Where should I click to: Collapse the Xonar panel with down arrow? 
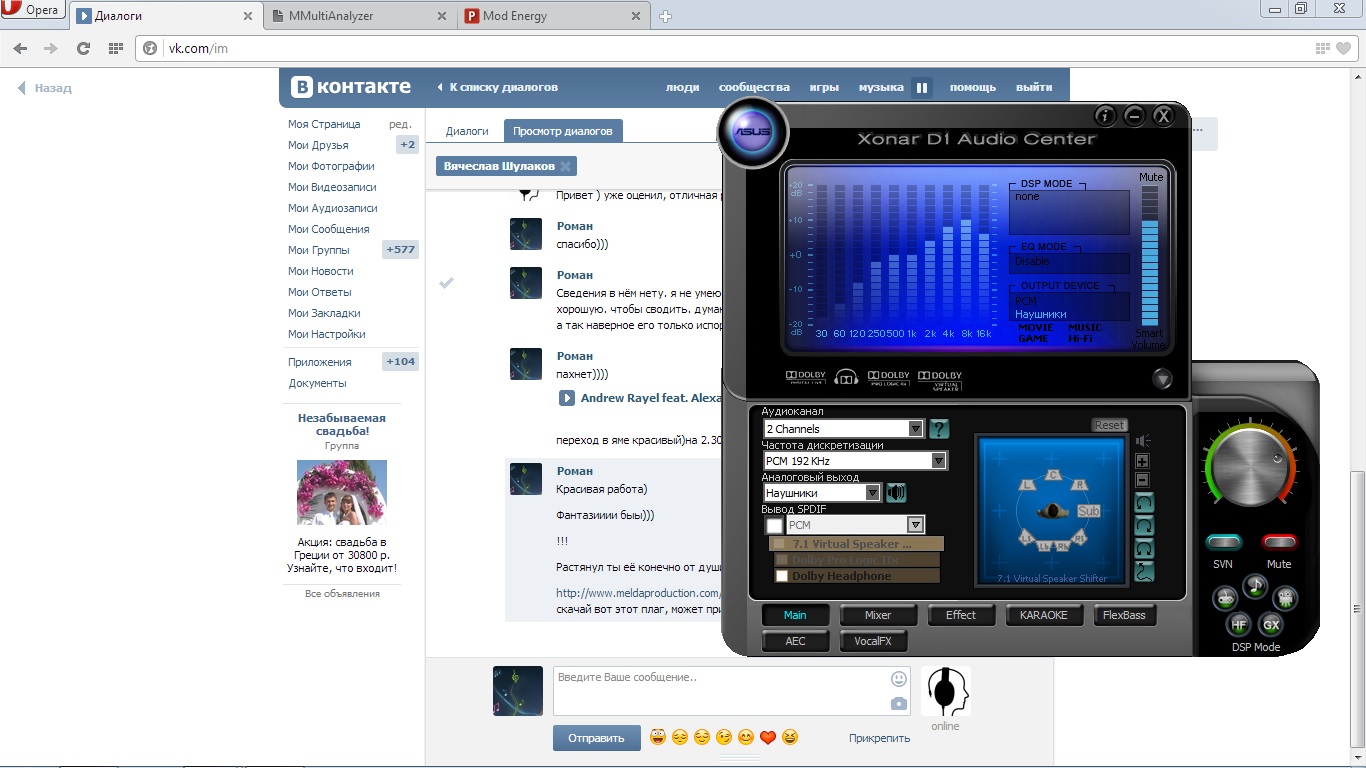(x=1161, y=379)
